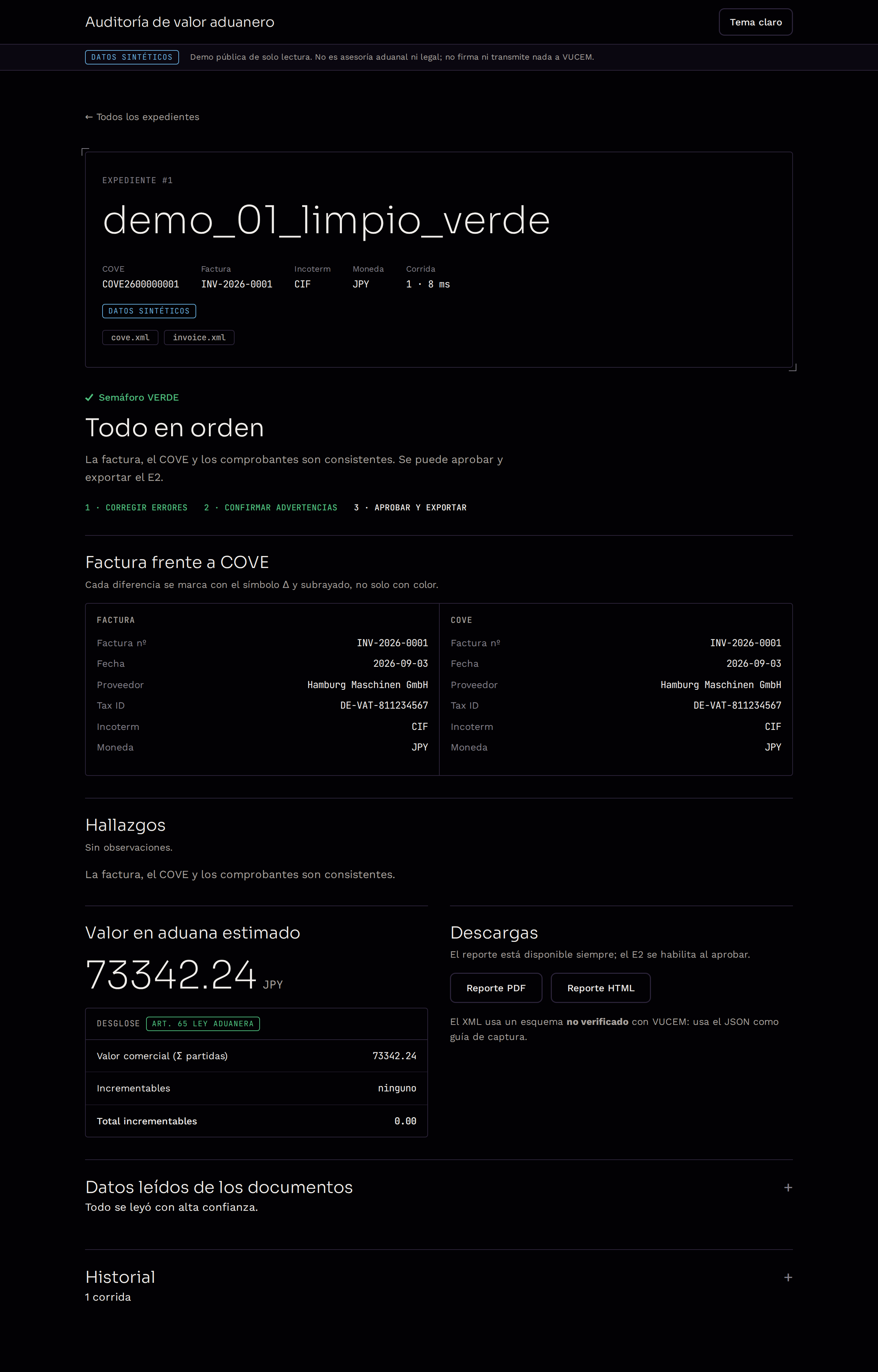This screenshot has height=1372, width=878.
Task: Download the Reporte HTML
Action: tap(600, 988)
